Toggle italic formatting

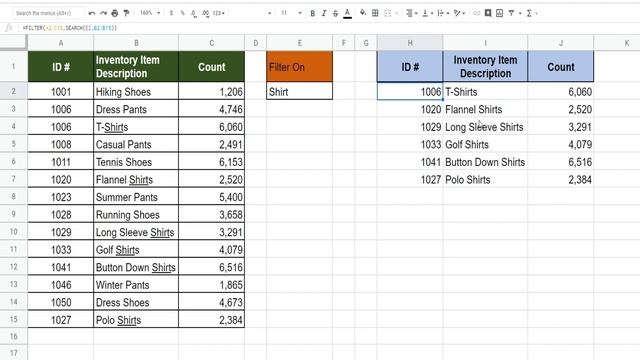324,13
